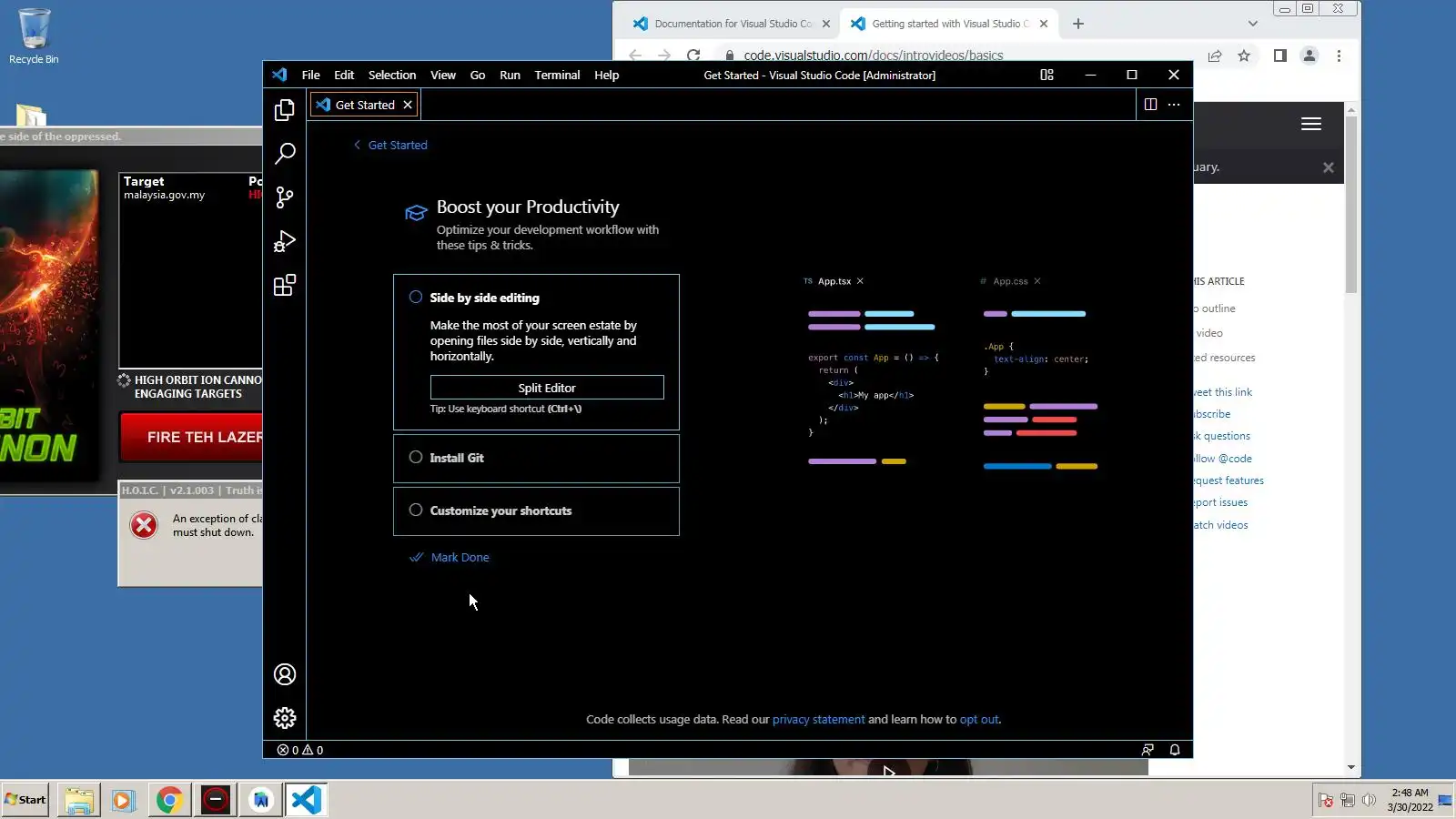Viewport: 1456px width, 819px height.
Task: Open the Start menu
Action: 25,800
